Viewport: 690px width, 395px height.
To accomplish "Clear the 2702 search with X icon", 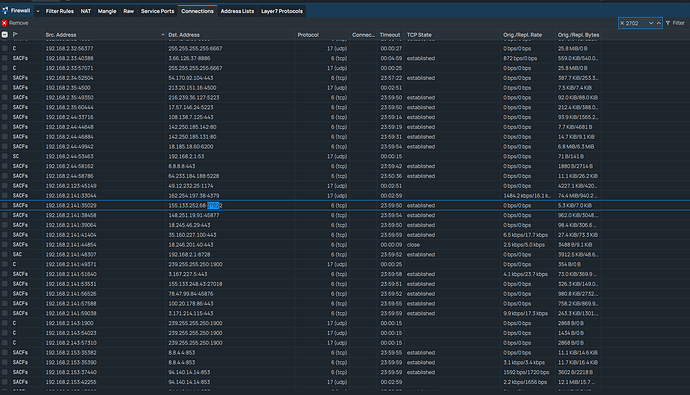I will click(622, 23).
